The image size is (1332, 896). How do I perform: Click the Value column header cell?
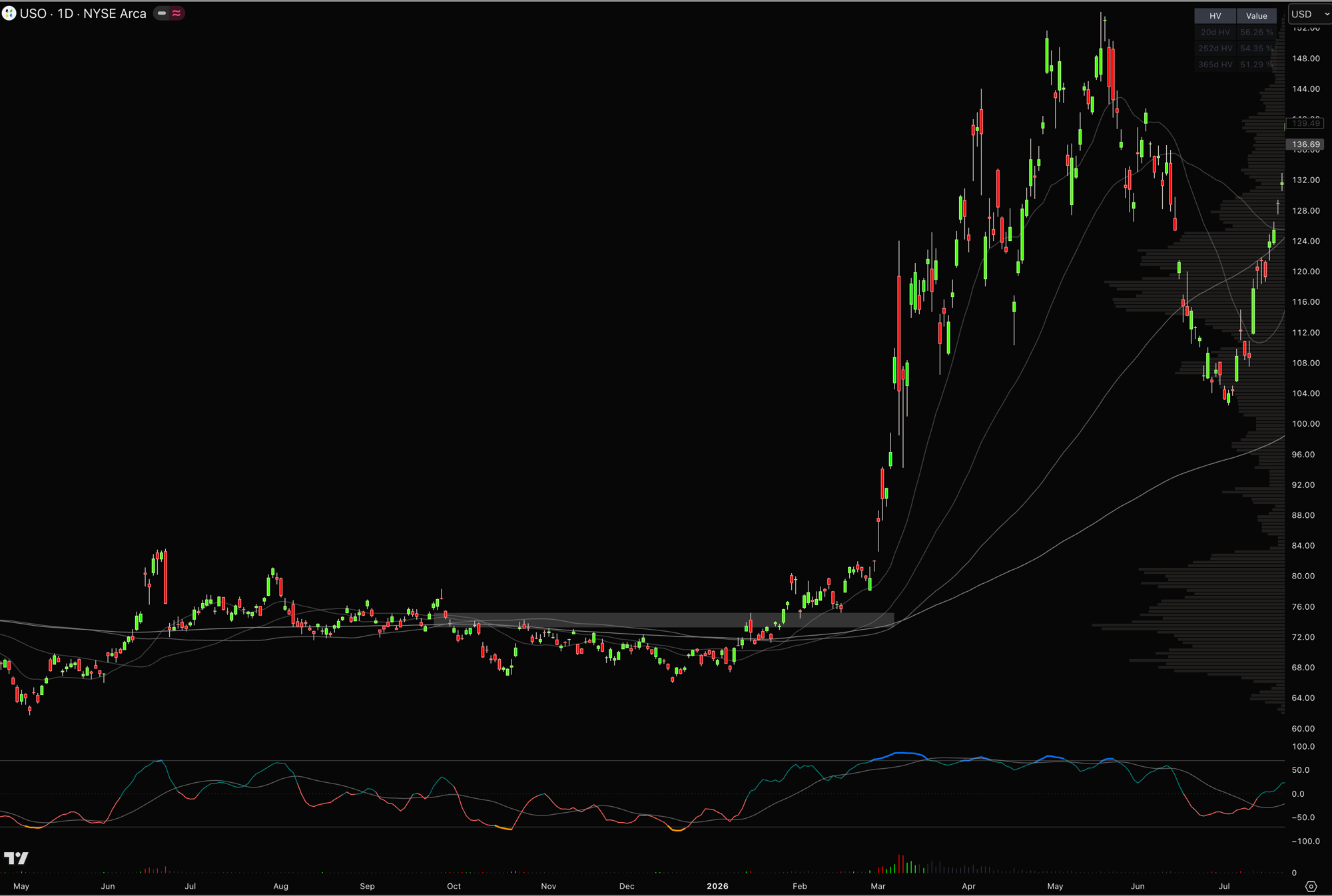click(1257, 15)
